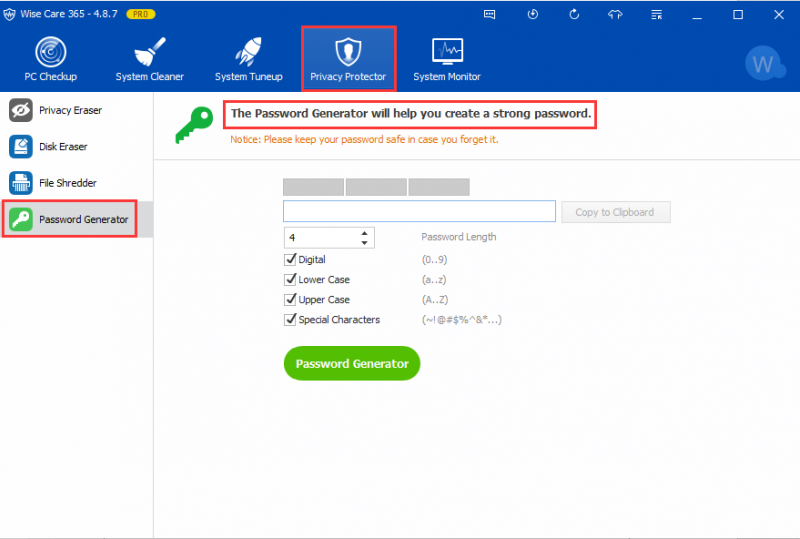Image resolution: width=800 pixels, height=539 pixels.
Task: Increase password length with up arrow
Action: pyautogui.click(x=364, y=233)
